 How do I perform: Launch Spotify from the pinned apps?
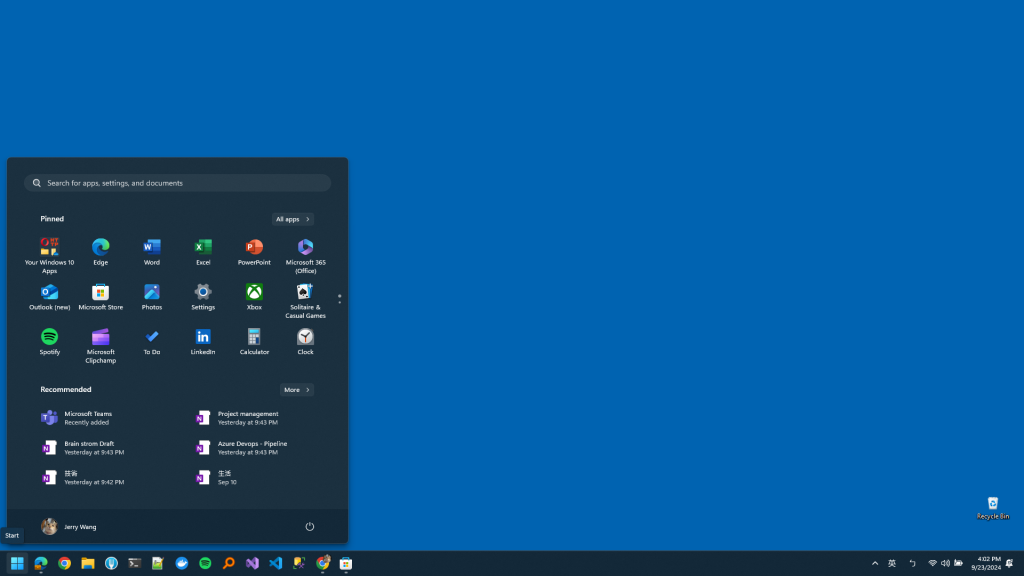50,342
